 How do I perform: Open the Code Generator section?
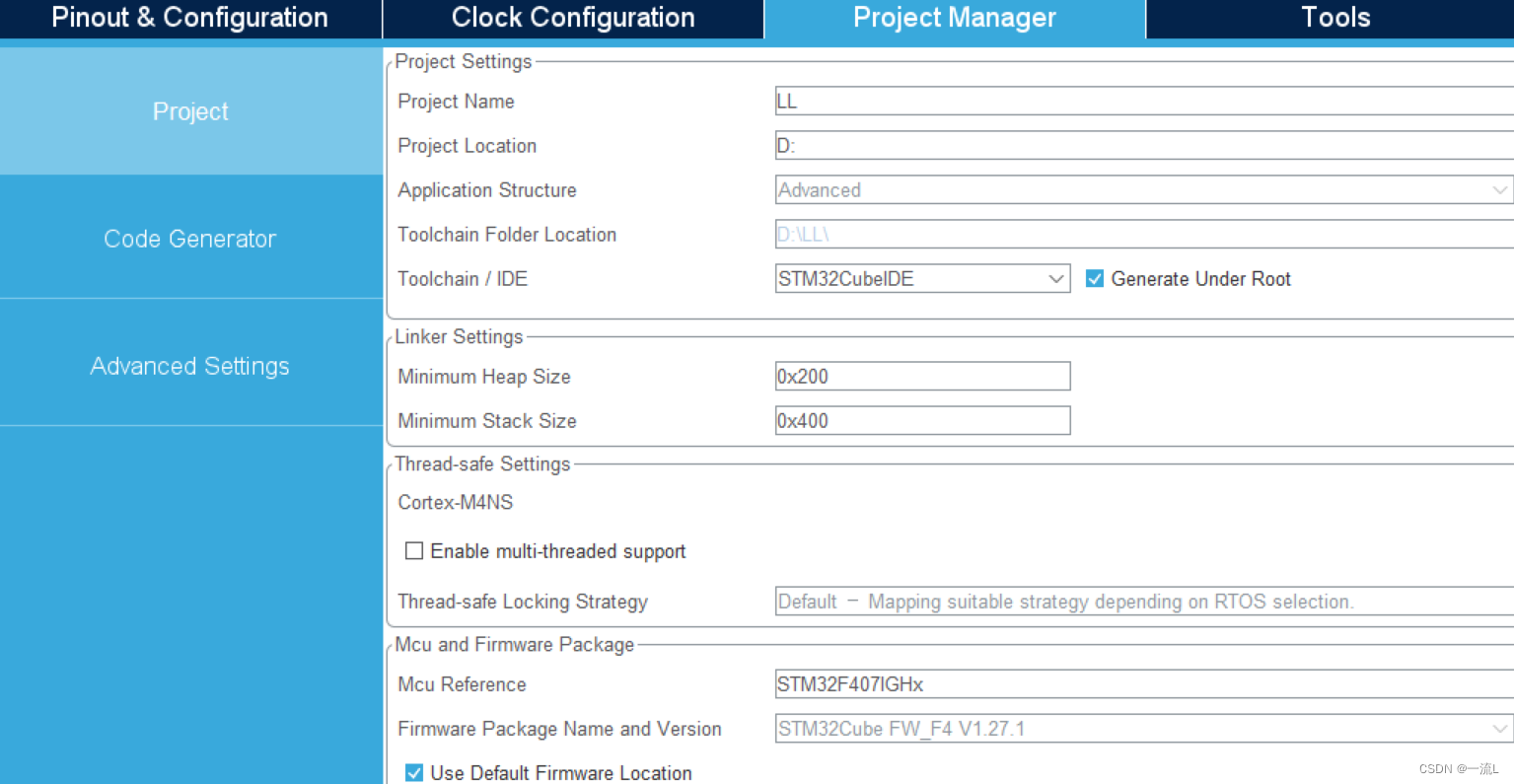(x=190, y=239)
